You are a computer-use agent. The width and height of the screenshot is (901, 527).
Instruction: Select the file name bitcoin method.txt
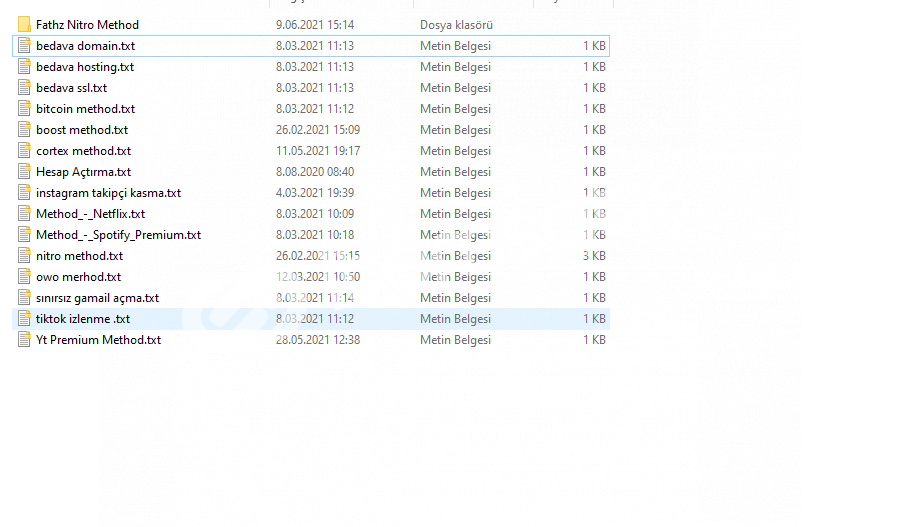(86, 109)
